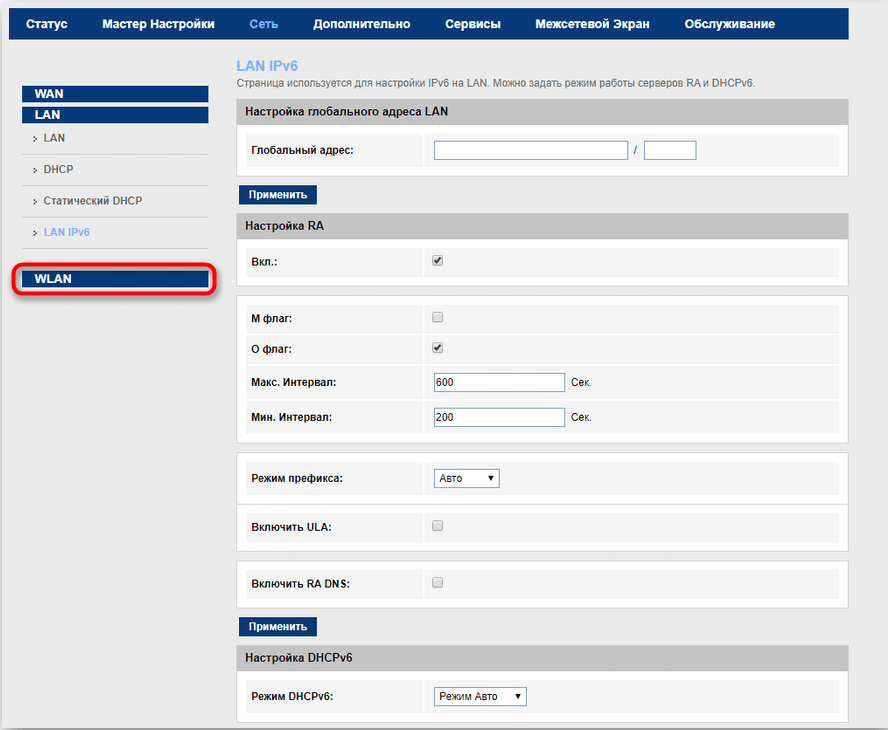888x730 pixels.
Task: Open the Сервисы menu tab
Action: 471,24
